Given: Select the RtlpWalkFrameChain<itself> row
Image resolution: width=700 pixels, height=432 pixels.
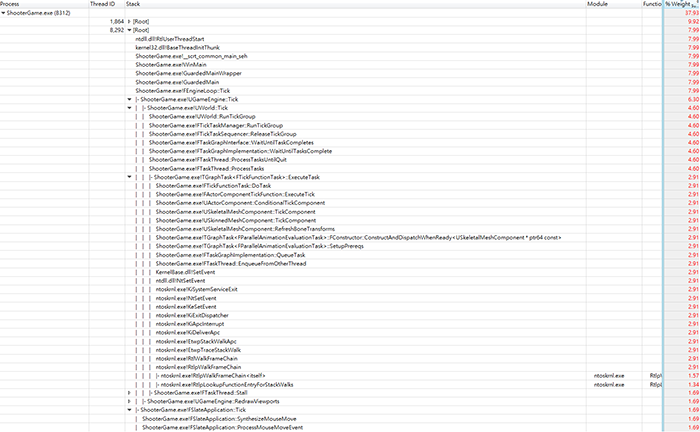Looking at the screenshot, I should click(x=350, y=376).
